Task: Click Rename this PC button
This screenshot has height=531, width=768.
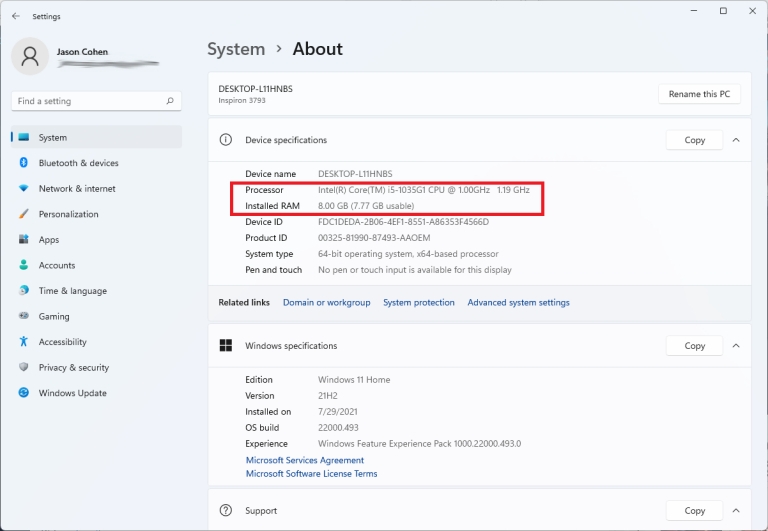Action: [699, 94]
